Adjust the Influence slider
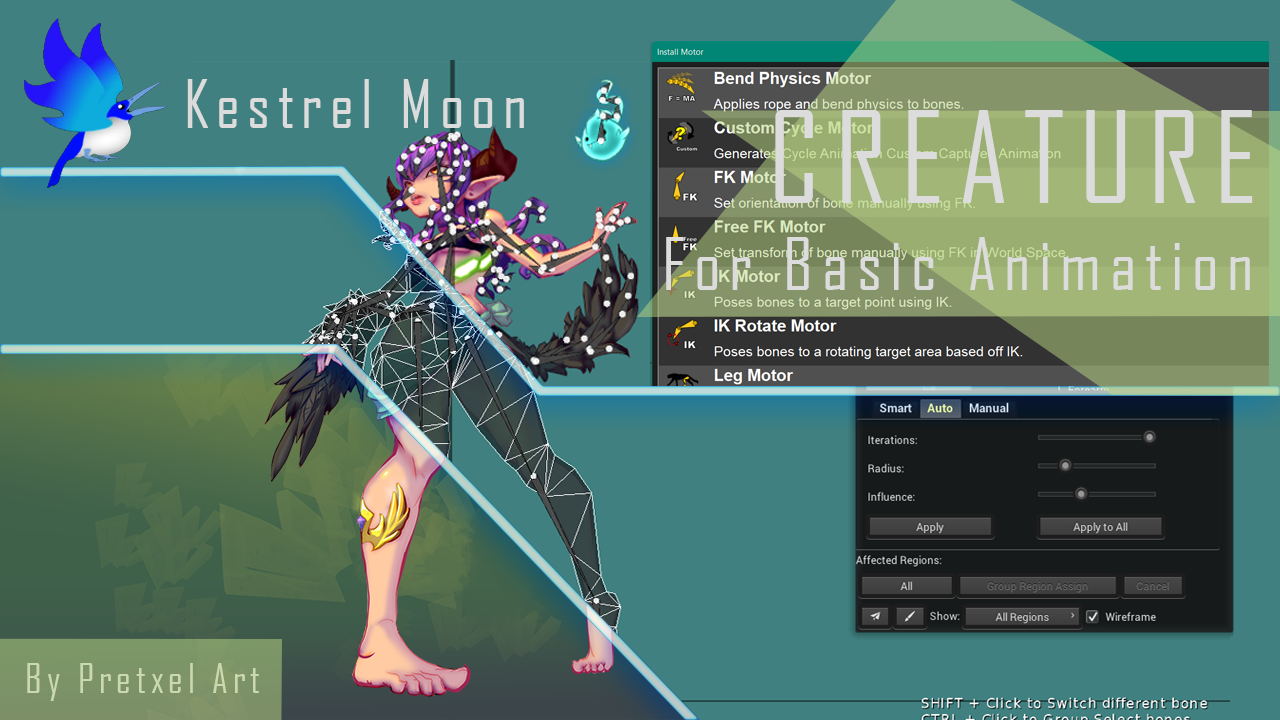Screen dimensions: 1280x720 (1097, 493)
